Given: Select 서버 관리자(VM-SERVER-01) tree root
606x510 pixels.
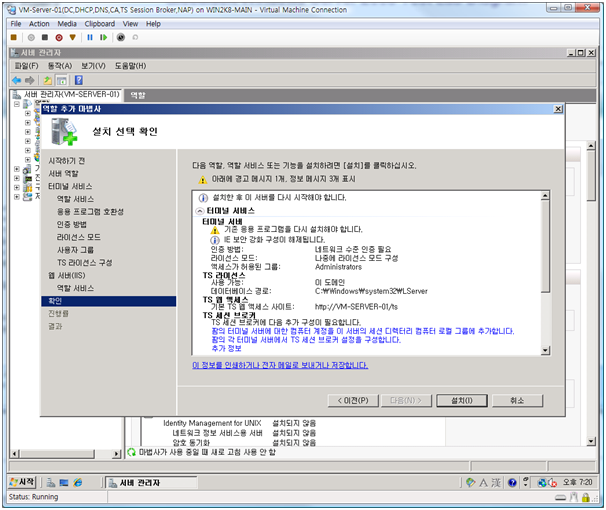Looking at the screenshot, I should click(x=72, y=94).
